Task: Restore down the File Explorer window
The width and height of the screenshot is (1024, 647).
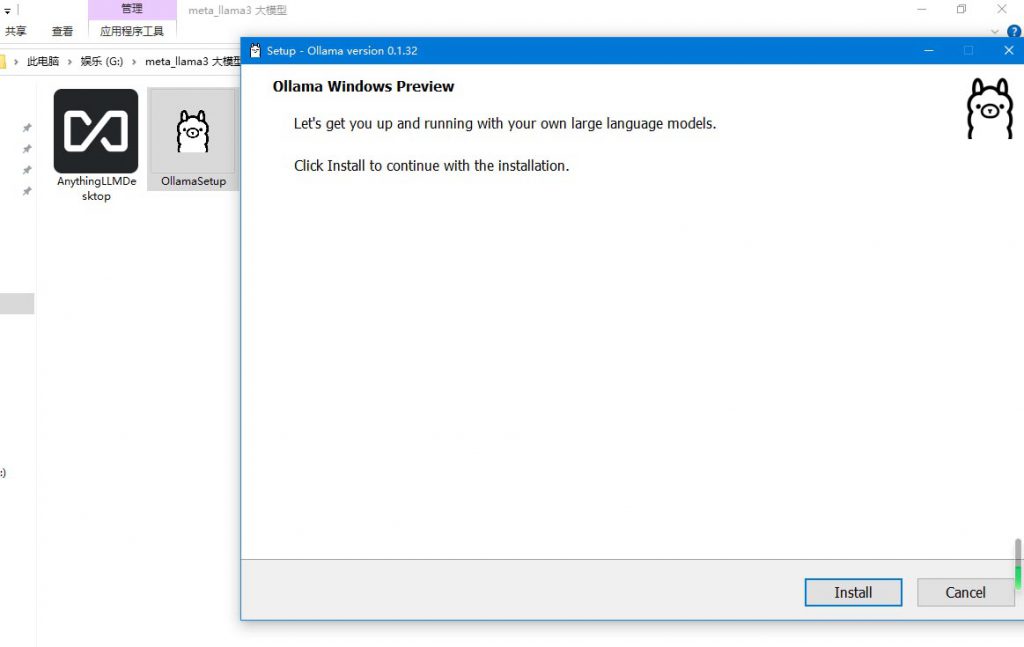Action: [961, 9]
